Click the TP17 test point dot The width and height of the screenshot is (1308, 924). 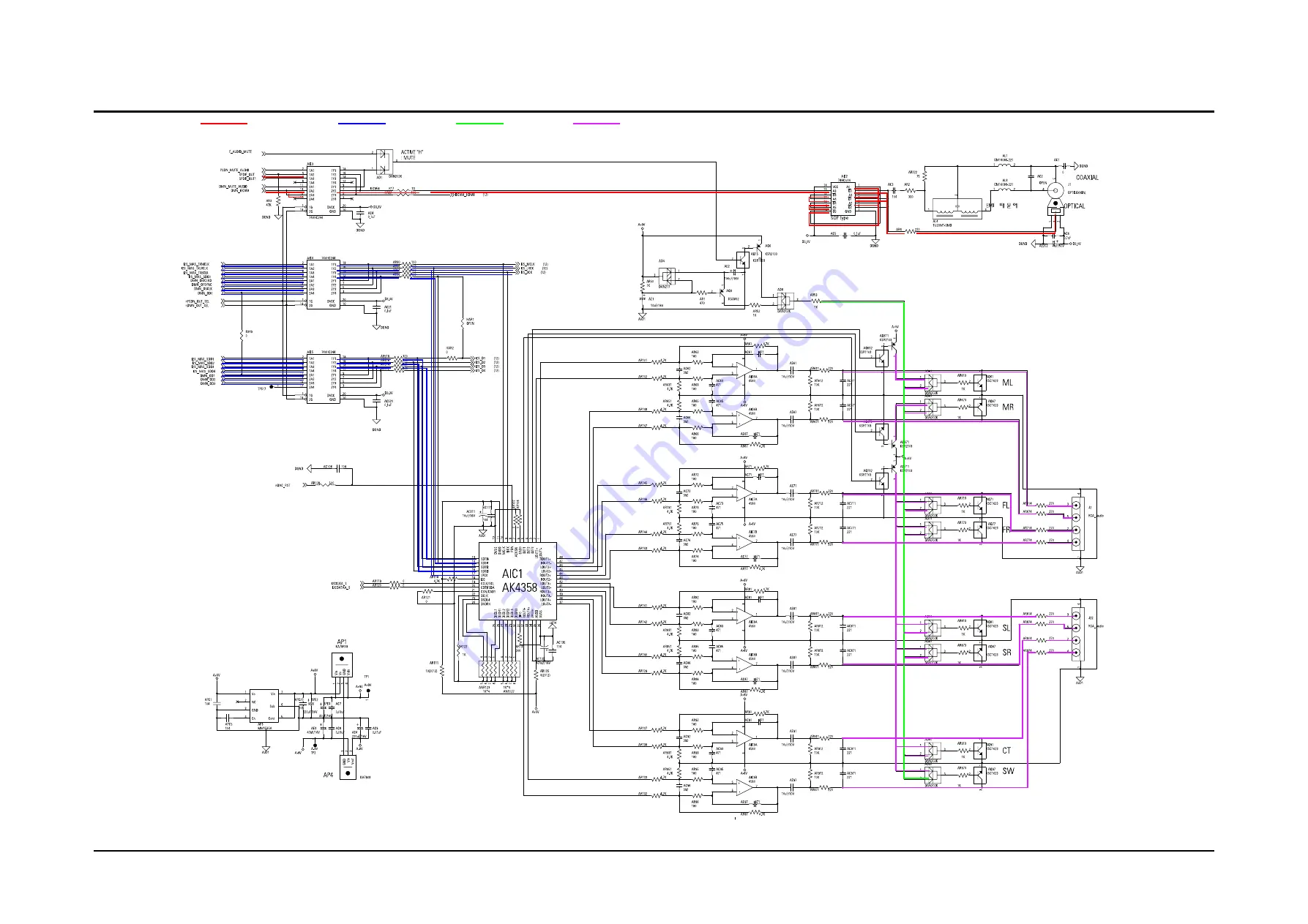pyautogui.click(x=272, y=386)
